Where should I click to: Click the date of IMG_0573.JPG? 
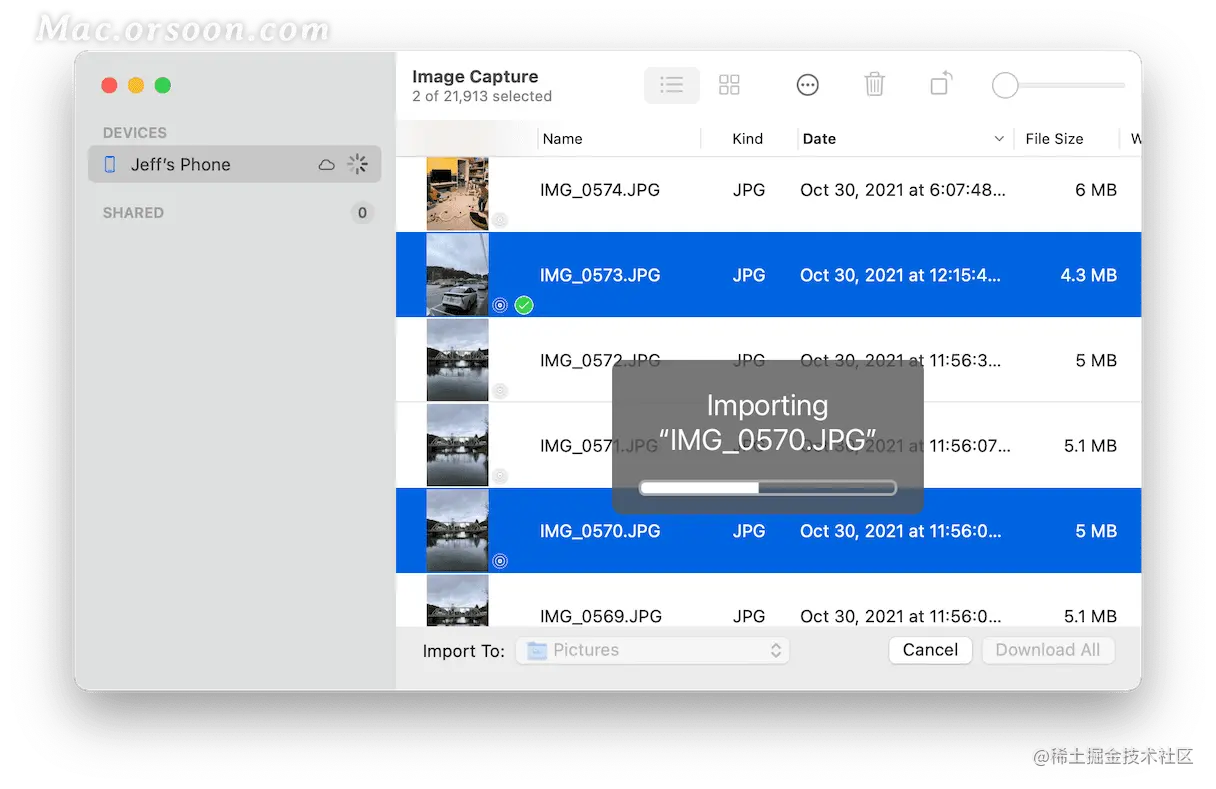[900, 275]
